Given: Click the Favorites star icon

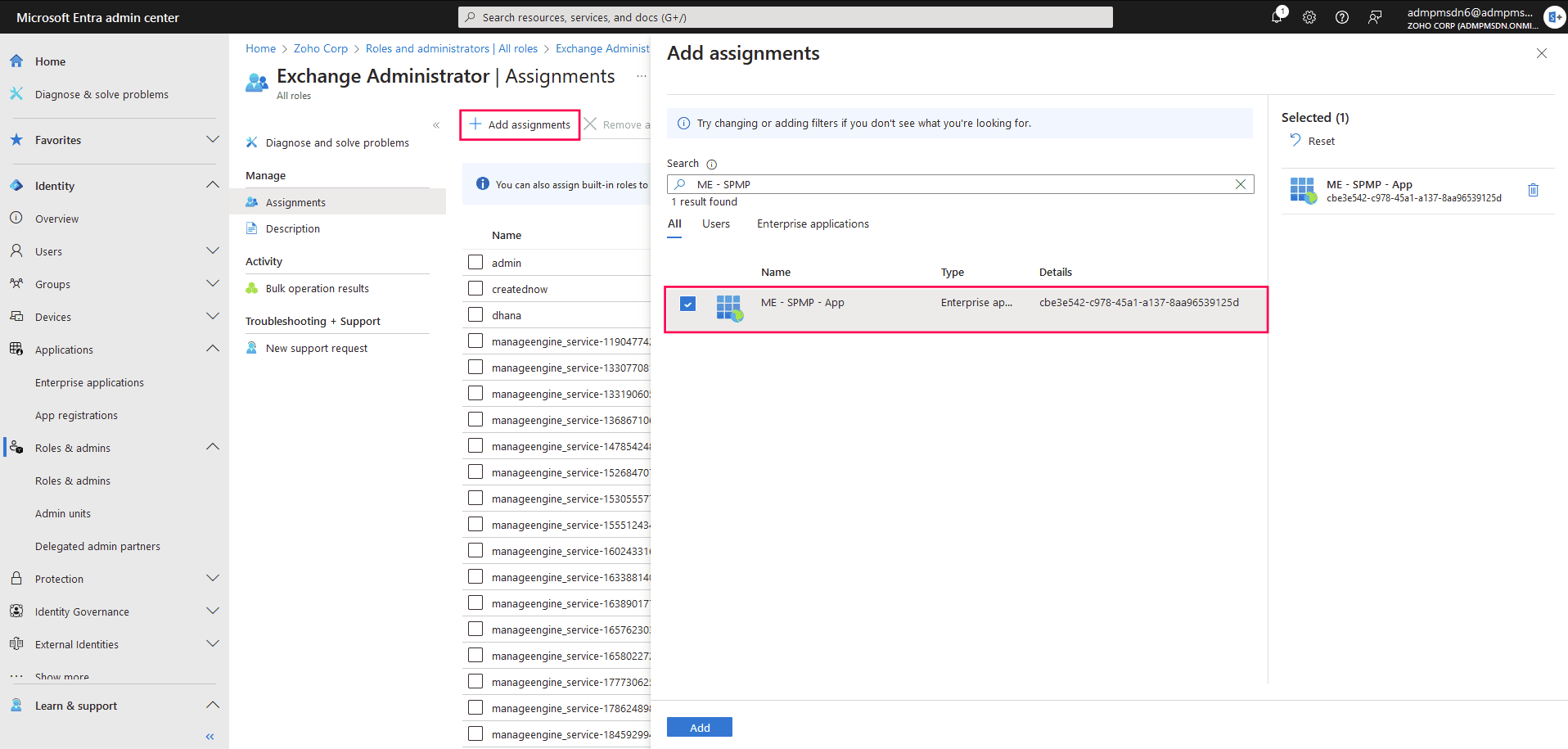Looking at the screenshot, I should (x=16, y=140).
